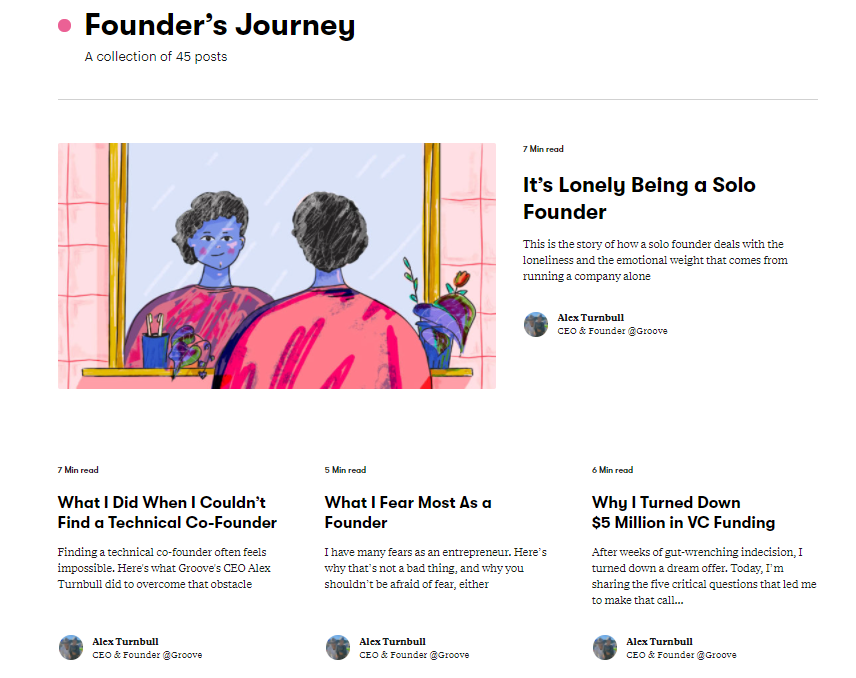The image size is (856, 678).
Task: Click Alex Turnbull name under Technical Co-Founder post
Action: coord(125,642)
